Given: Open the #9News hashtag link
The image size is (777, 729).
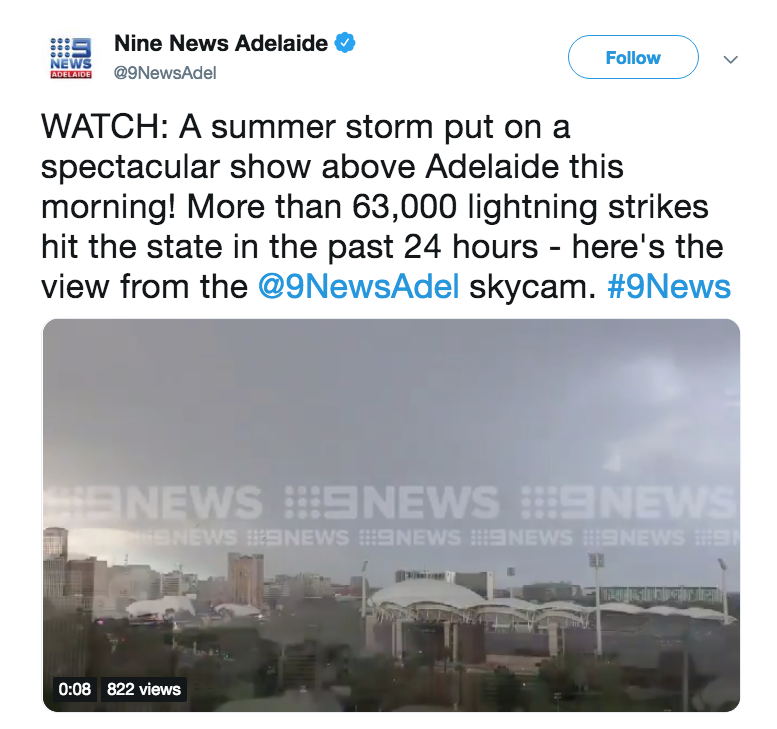Looking at the screenshot, I should click(x=669, y=286).
